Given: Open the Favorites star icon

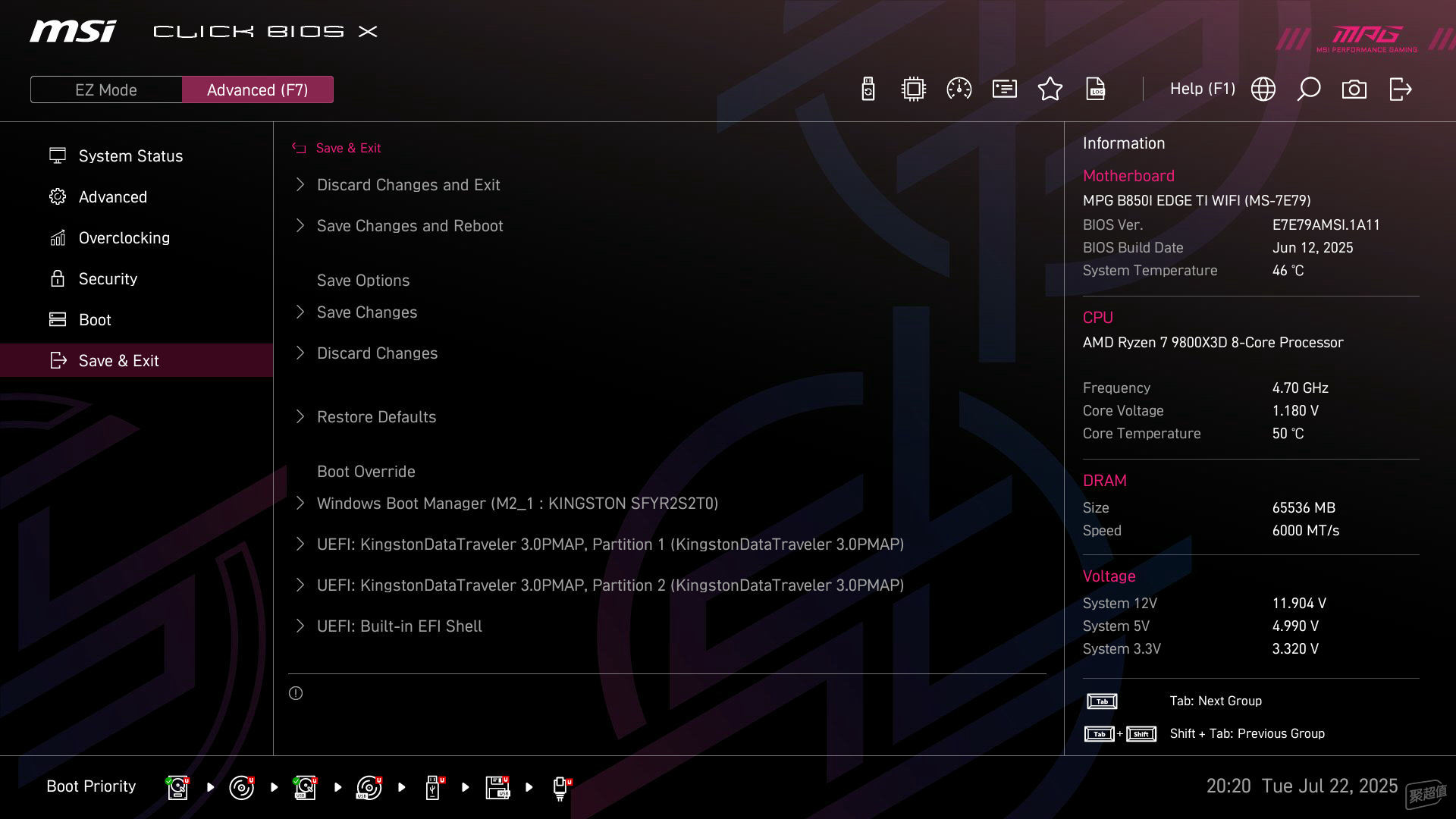Looking at the screenshot, I should tap(1050, 89).
